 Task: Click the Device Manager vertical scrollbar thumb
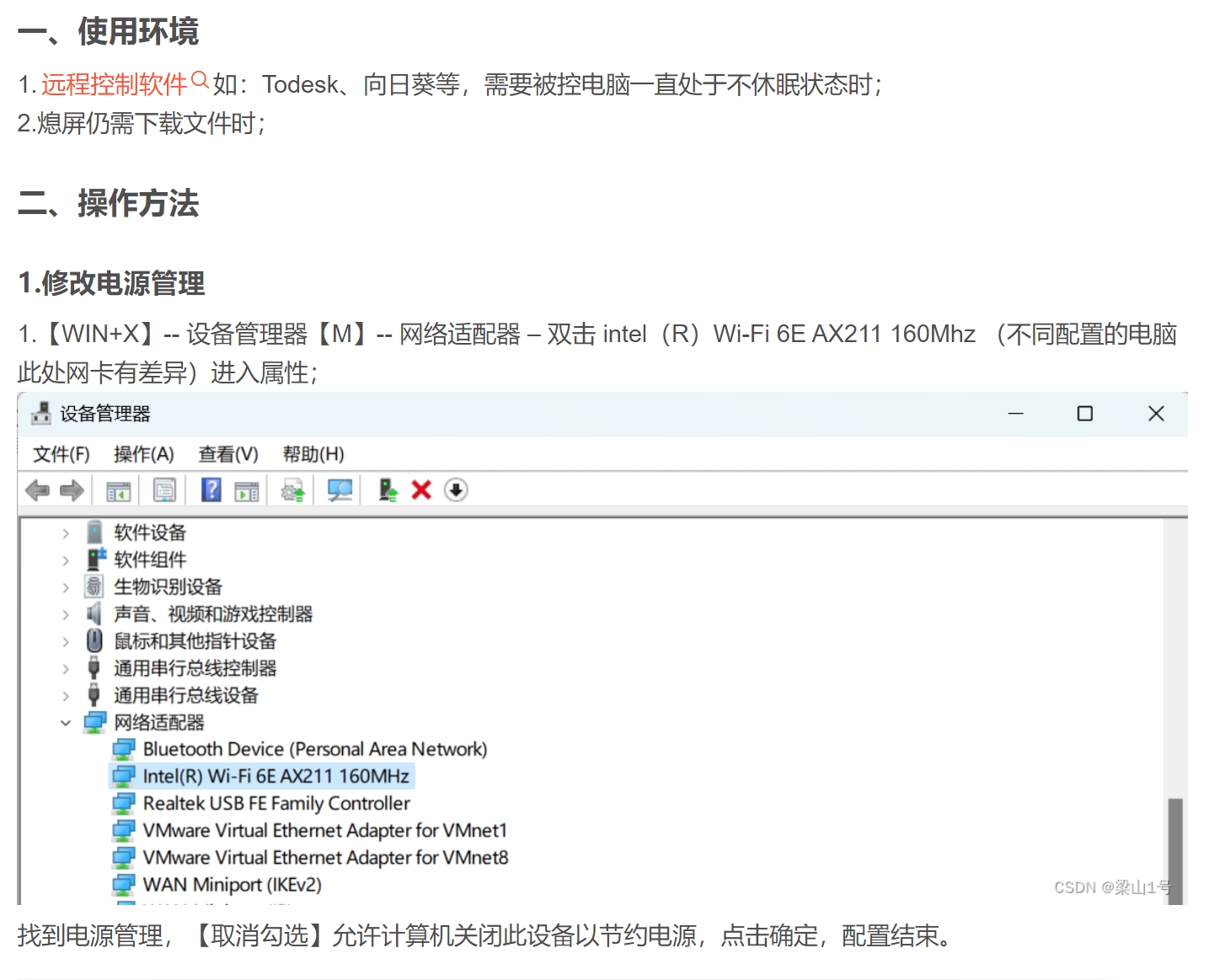pyautogui.click(x=1175, y=851)
